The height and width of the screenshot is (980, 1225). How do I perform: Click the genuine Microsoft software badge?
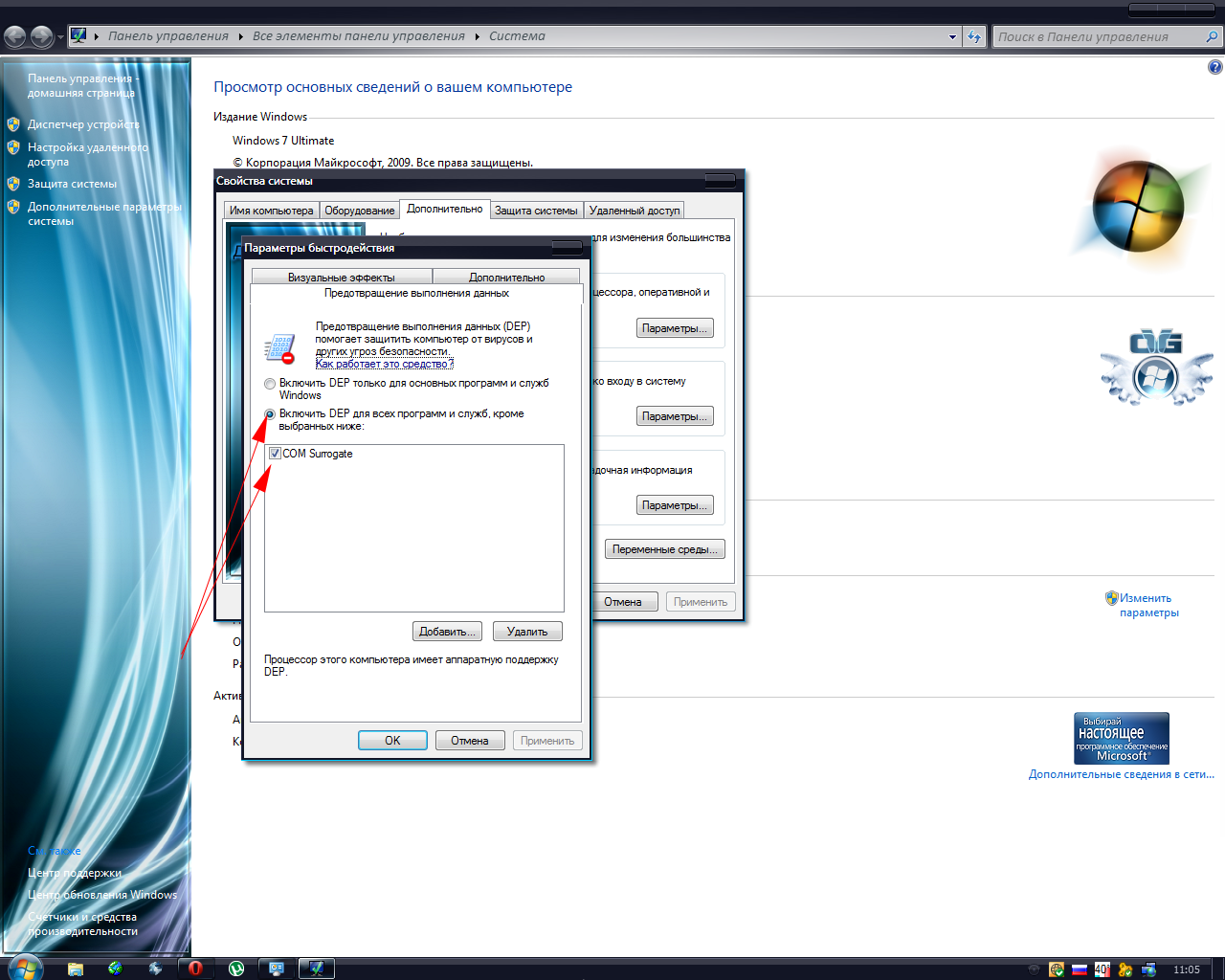[x=1122, y=738]
